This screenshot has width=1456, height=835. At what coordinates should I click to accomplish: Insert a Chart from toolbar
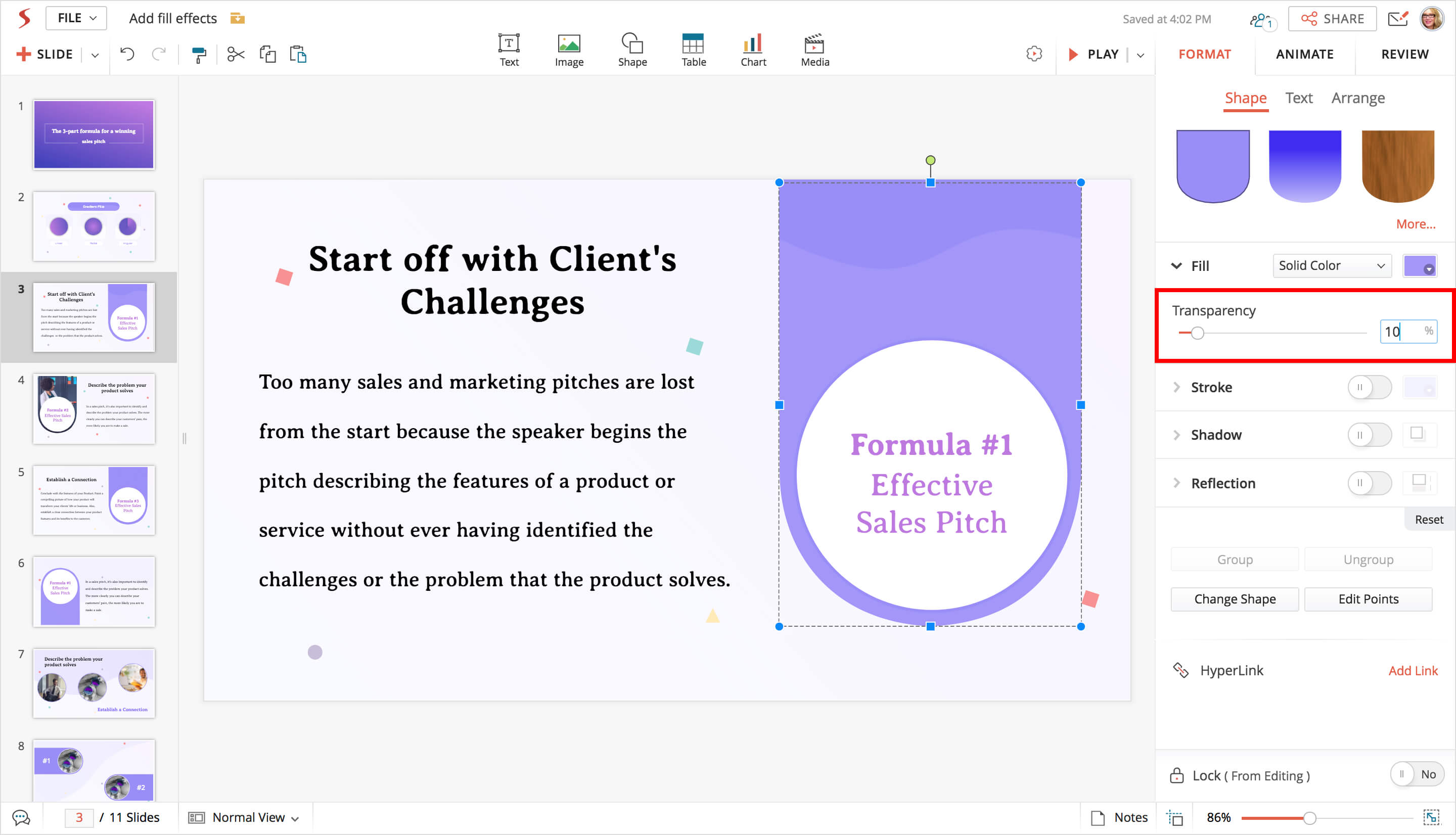752,50
